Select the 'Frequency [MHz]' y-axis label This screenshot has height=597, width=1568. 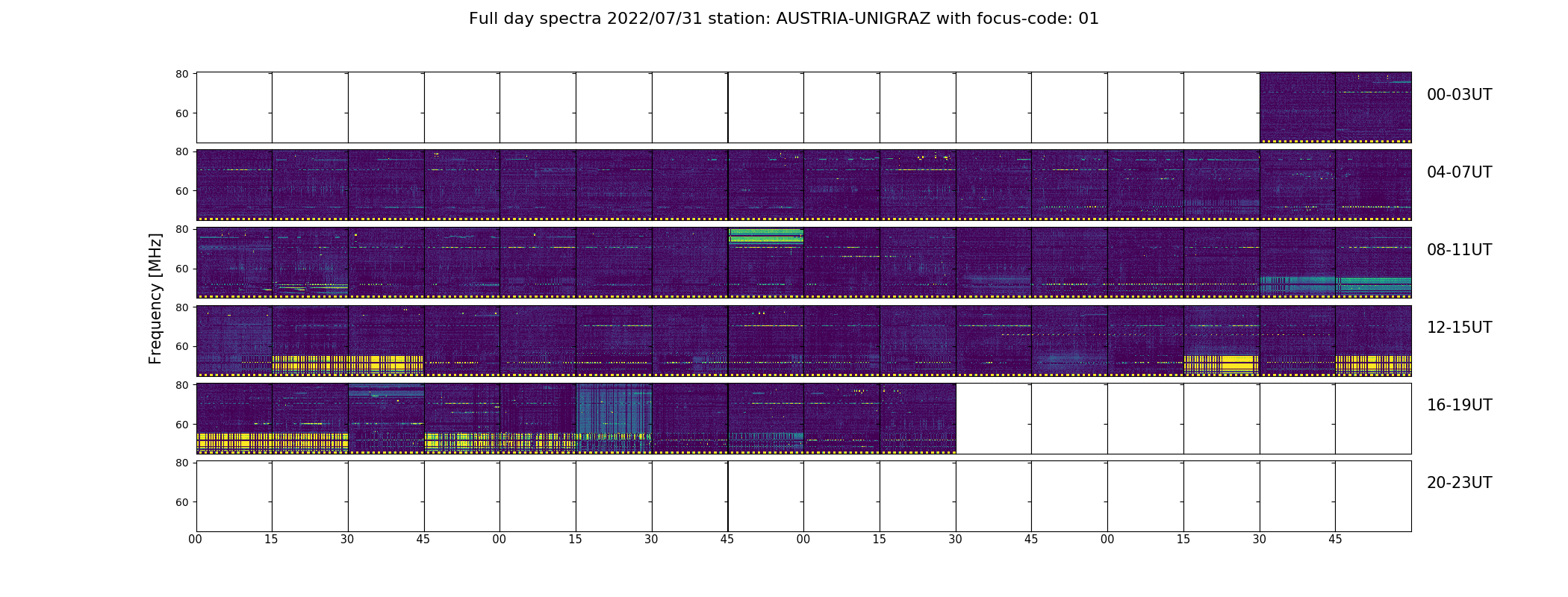155,298
